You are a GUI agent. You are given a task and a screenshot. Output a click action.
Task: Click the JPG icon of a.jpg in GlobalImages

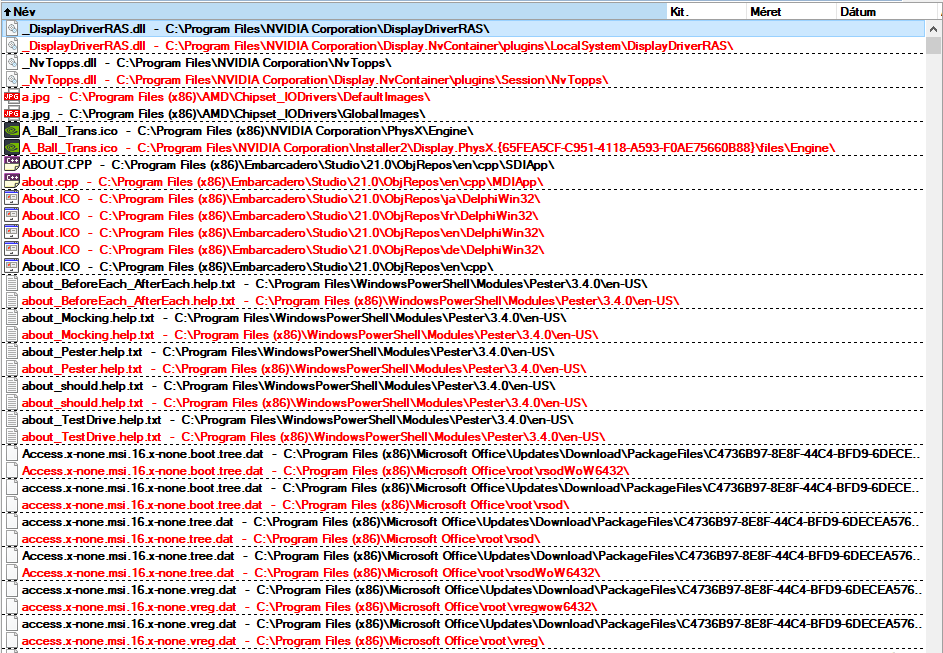11,114
